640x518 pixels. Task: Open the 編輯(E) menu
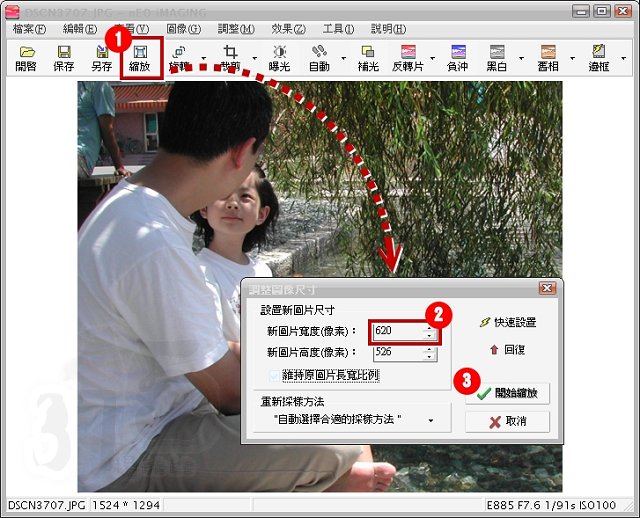80,29
